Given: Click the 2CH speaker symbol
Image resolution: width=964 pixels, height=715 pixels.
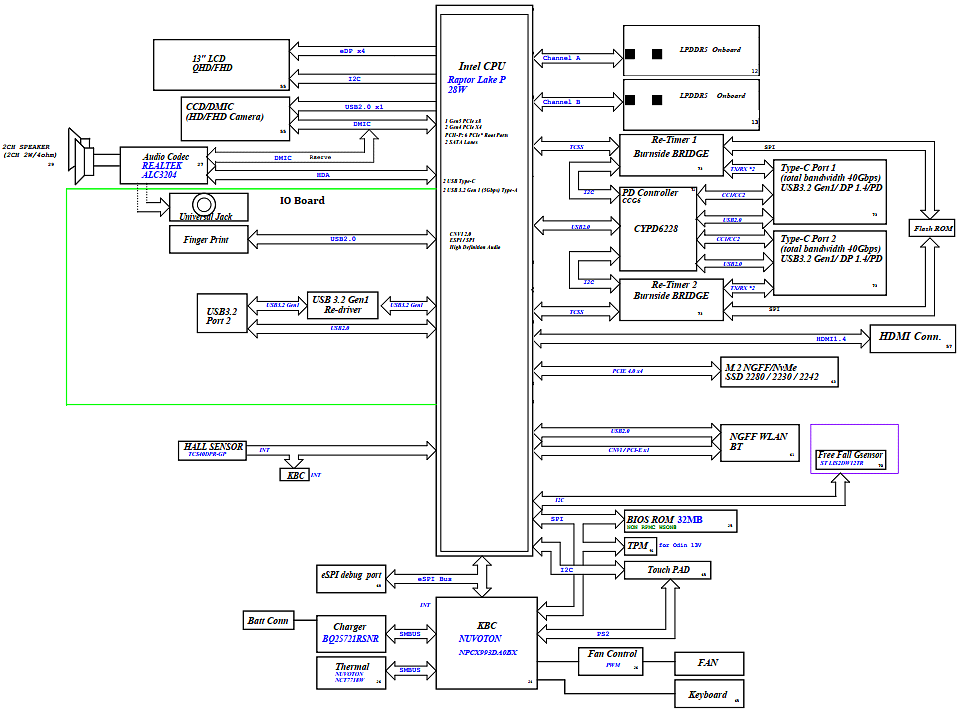Looking at the screenshot, I should 82,156.
